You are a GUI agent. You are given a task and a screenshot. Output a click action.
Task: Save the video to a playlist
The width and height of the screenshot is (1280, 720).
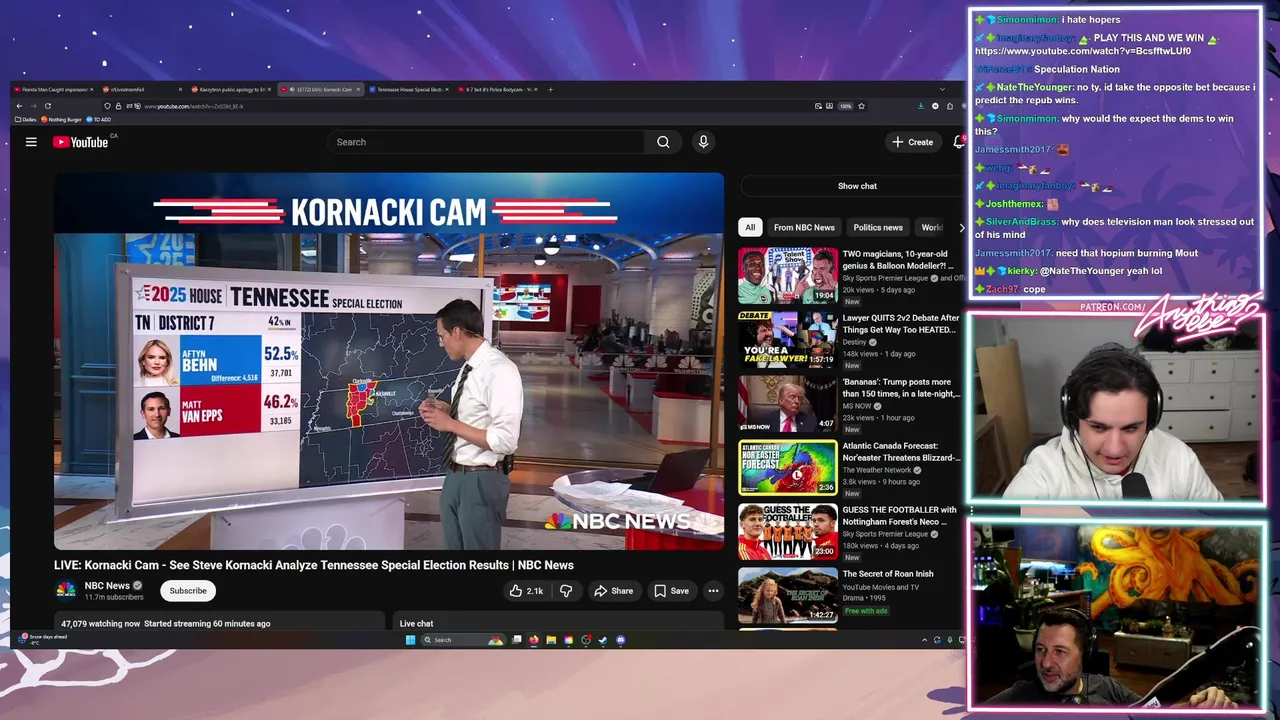[672, 591]
